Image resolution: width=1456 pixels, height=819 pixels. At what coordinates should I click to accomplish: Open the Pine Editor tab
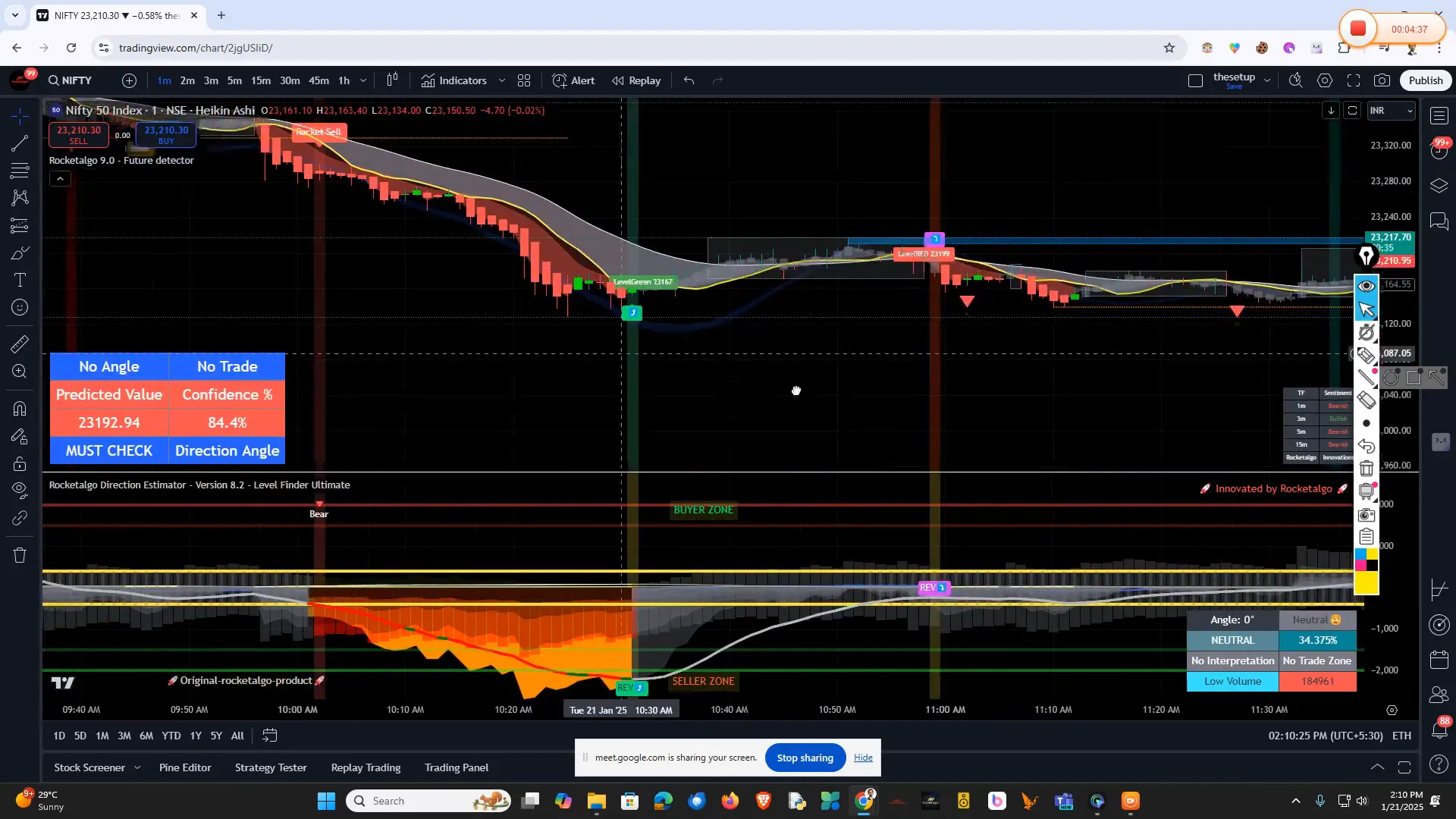click(x=185, y=767)
